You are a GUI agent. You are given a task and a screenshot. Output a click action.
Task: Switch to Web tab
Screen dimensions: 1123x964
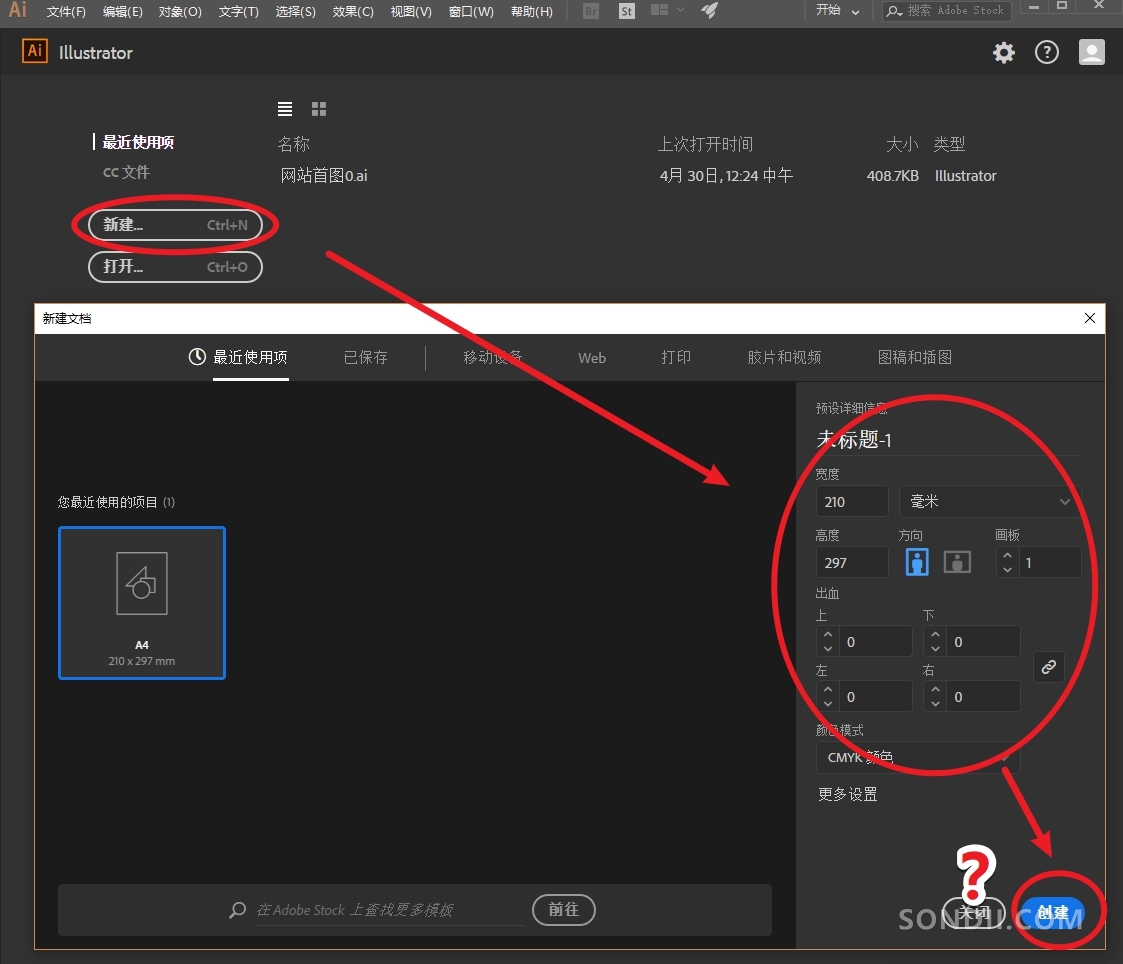click(x=592, y=357)
